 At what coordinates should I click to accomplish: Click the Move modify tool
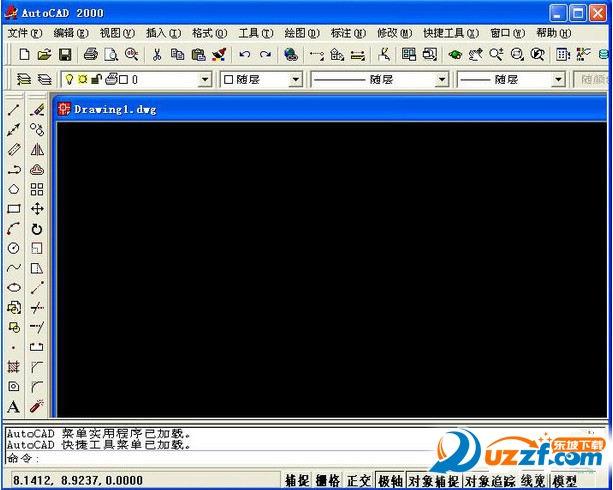click(37, 209)
